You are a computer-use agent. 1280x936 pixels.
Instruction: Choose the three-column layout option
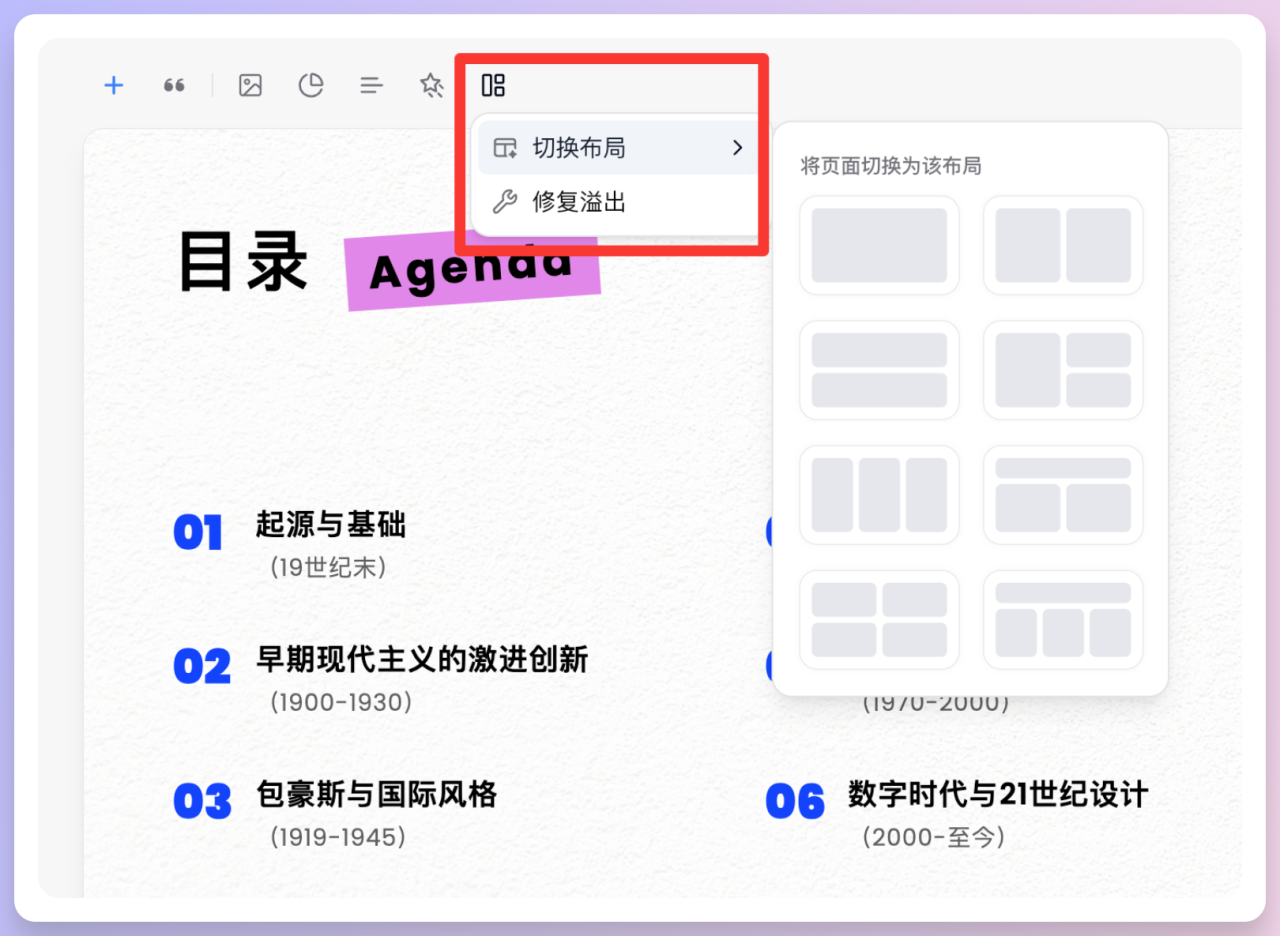(879, 494)
